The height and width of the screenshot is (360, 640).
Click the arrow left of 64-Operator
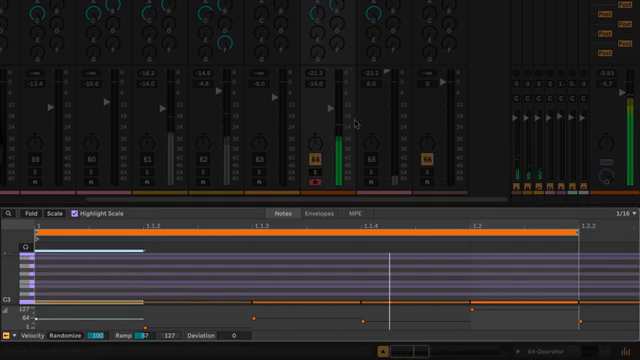coord(518,351)
